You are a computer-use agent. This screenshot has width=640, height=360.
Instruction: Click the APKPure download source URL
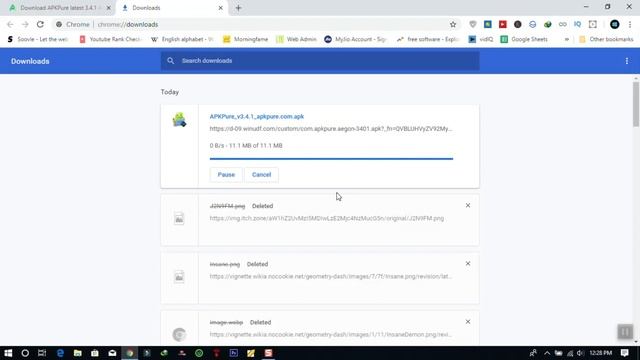(331, 129)
